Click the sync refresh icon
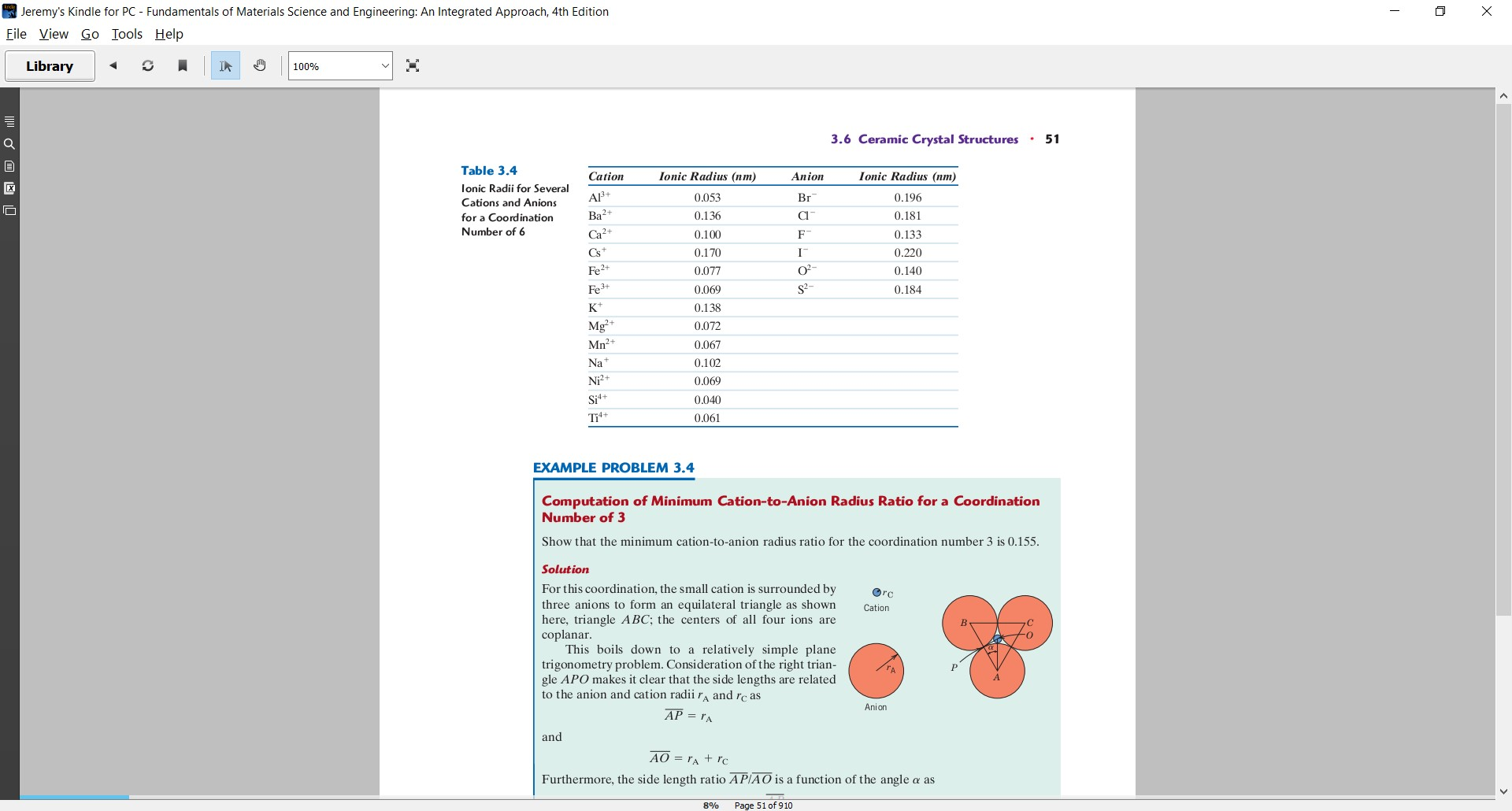This screenshot has width=1512, height=811. [148, 66]
